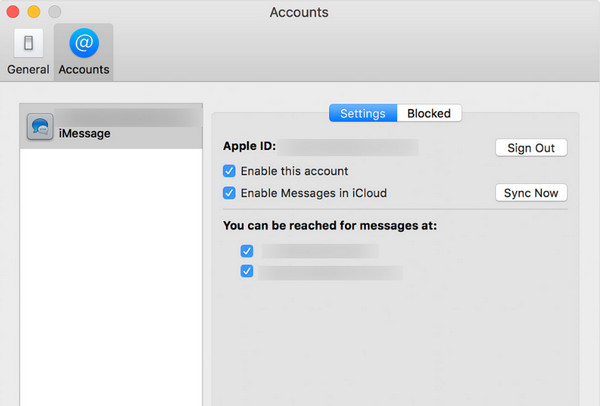Click the blurred Apple ID value
The width and height of the screenshot is (600, 406).
click(x=349, y=147)
